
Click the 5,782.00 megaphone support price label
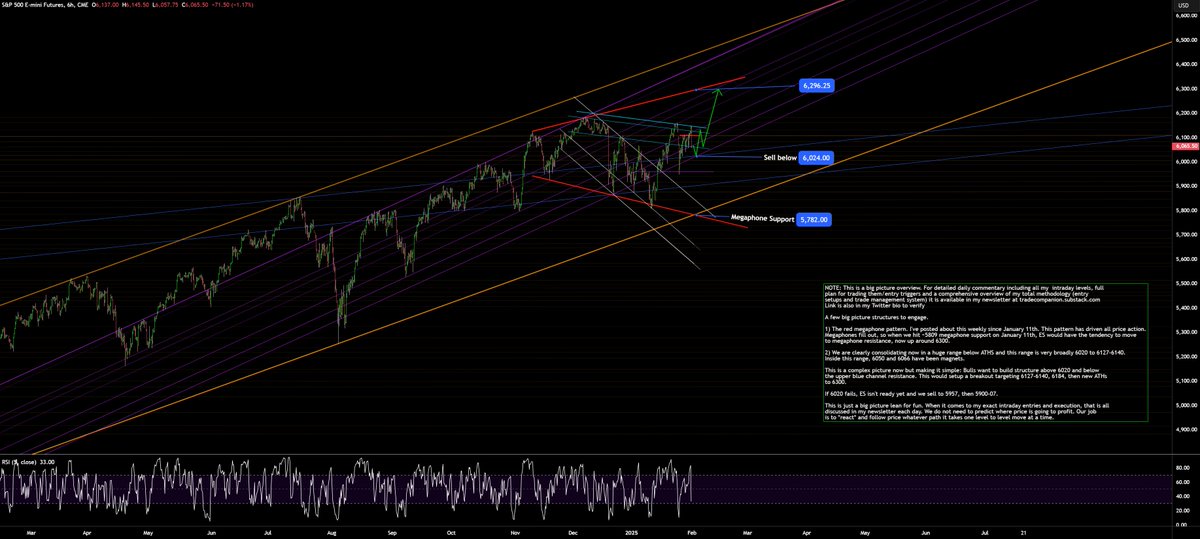[813, 218]
